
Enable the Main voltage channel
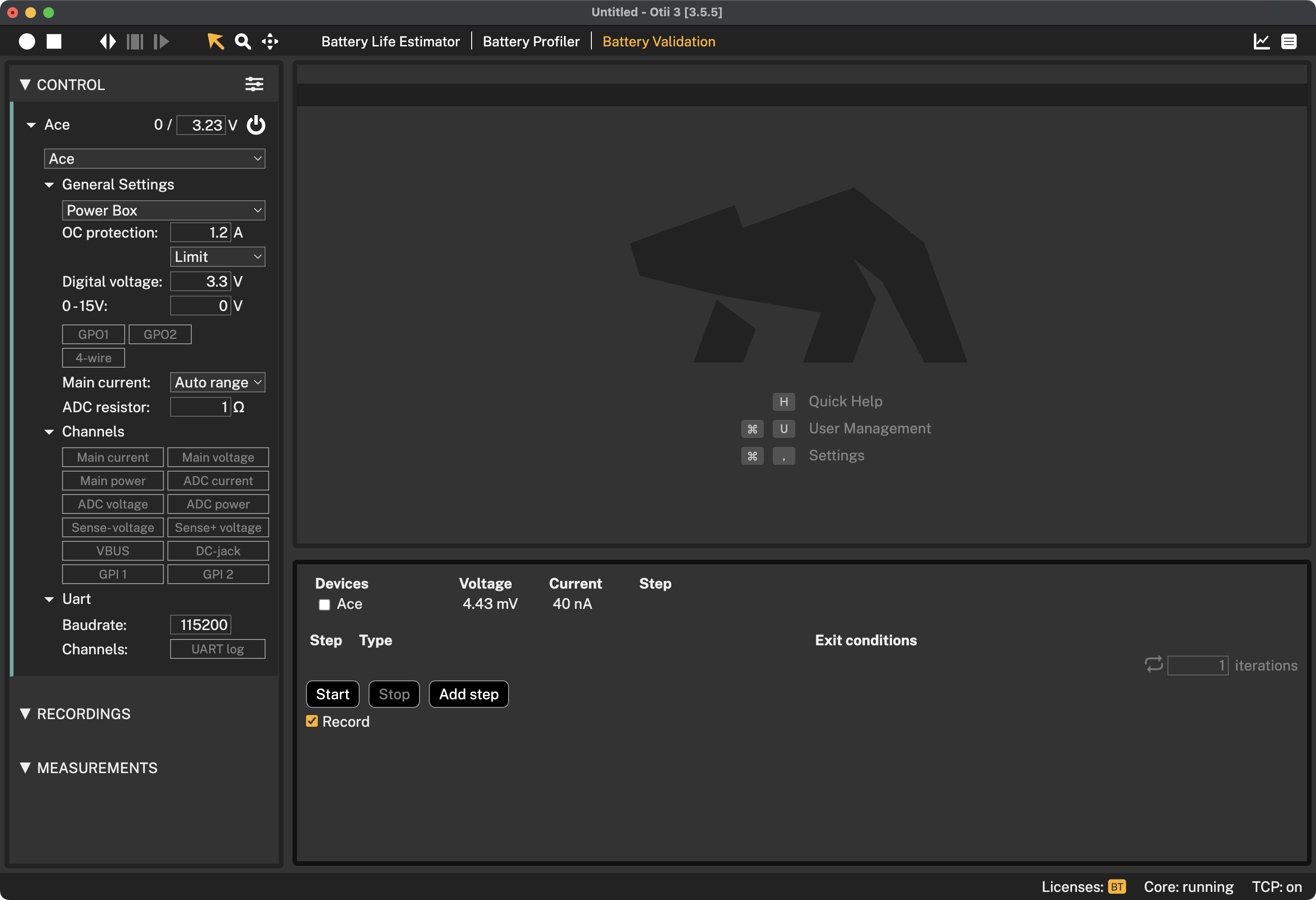pyautogui.click(x=218, y=457)
